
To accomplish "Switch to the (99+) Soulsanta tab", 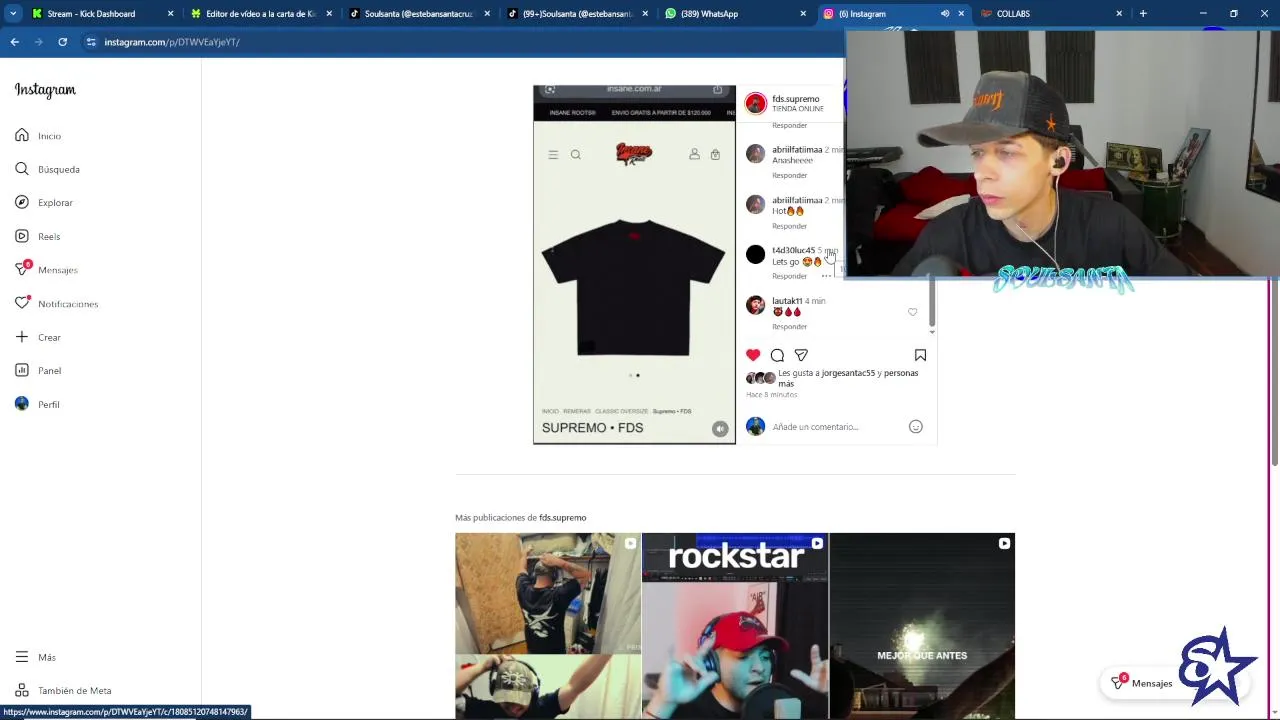I will pos(577,14).
